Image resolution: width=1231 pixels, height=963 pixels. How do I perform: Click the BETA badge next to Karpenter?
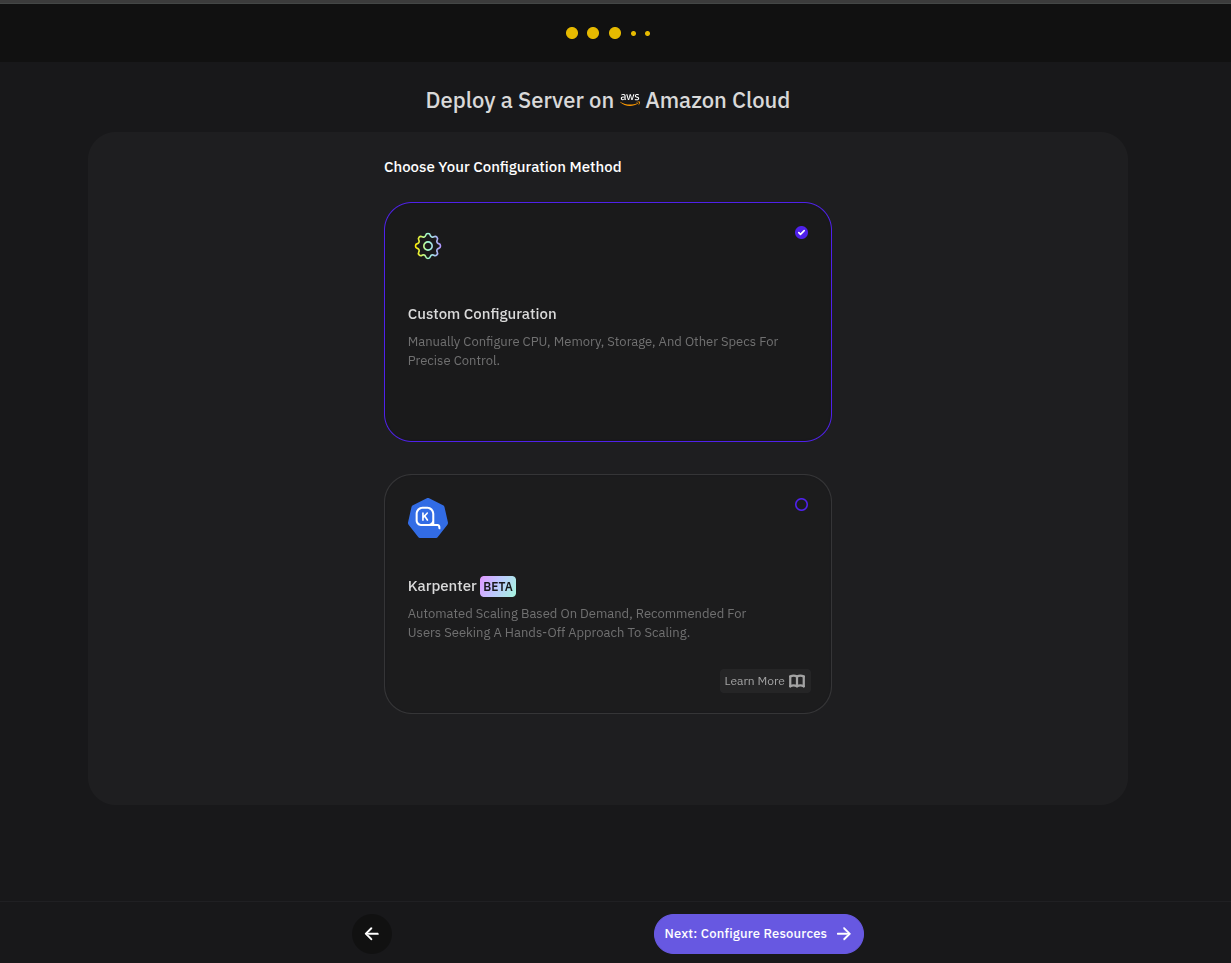click(x=498, y=587)
